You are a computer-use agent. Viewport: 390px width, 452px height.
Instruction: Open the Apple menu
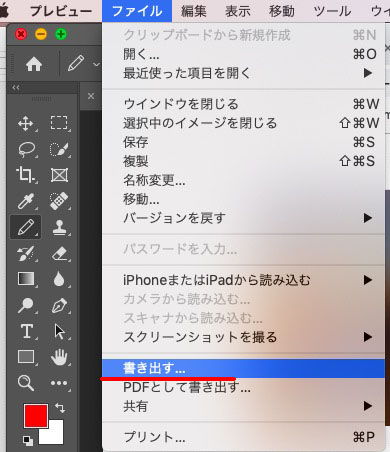point(4,11)
